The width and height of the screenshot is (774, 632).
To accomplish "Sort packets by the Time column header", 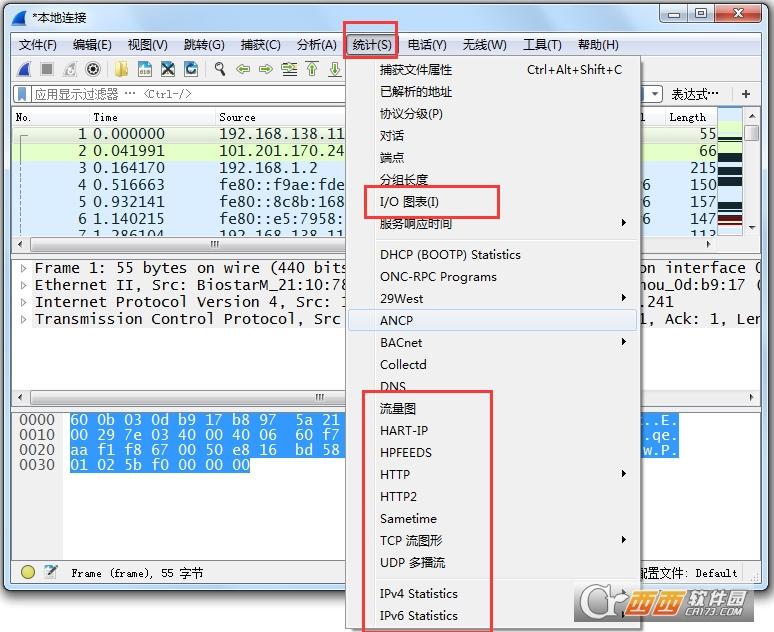I will pos(153,118).
